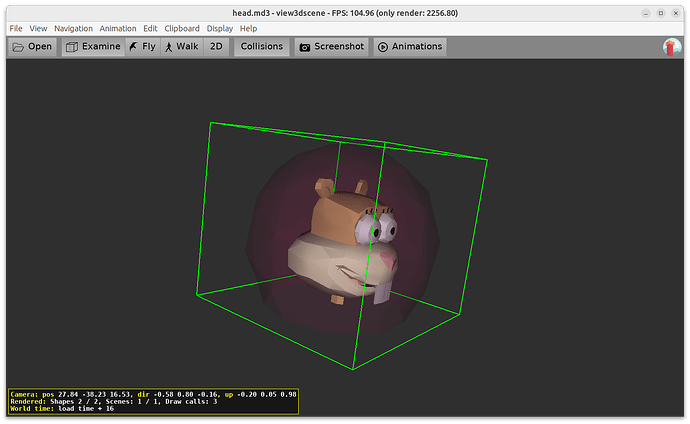Switch to Examine navigation mode
The image size is (690, 424).
click(93, 47)
